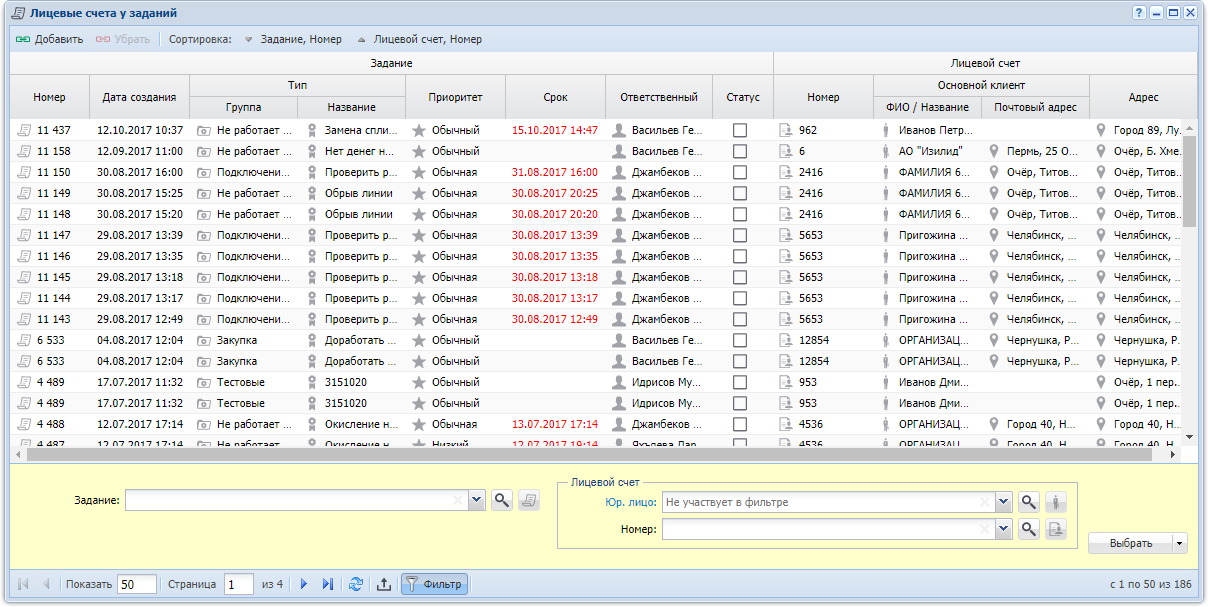Click the vertical scrollbar down arrow
This screenshot has height=607, width=1208.
pos(1189,437)
